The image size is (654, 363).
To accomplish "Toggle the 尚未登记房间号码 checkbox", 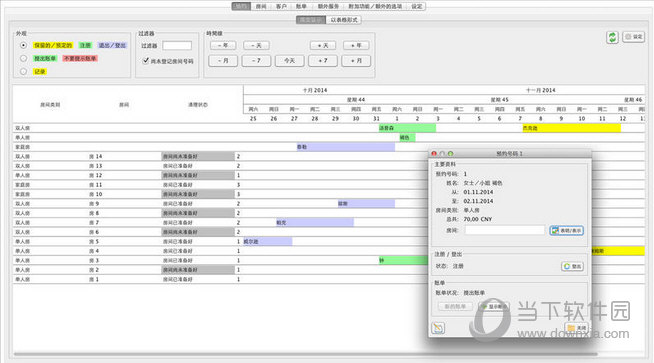I will tap(146, 61).
